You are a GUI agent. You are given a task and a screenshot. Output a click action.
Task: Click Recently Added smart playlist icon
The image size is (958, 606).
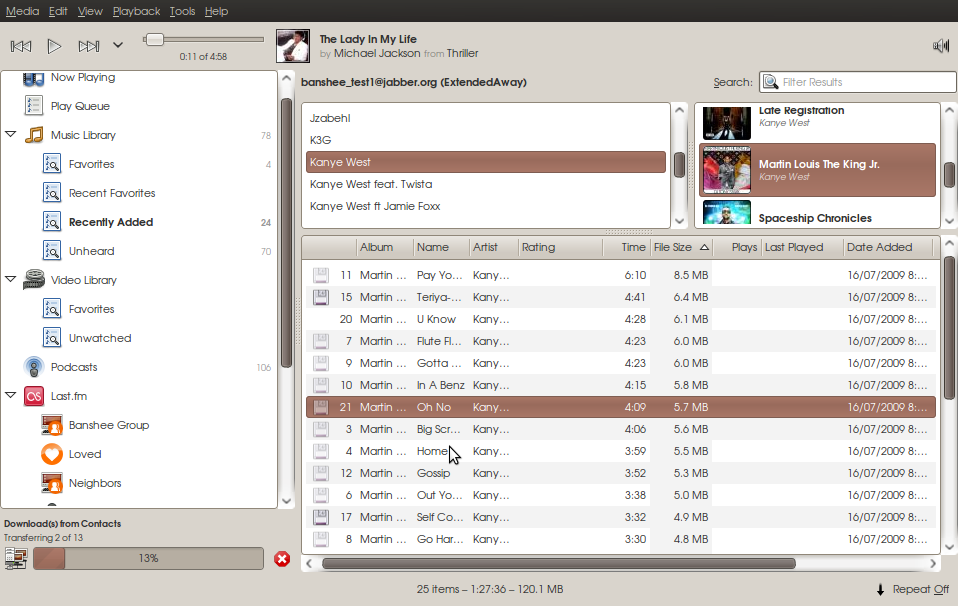[52, 222]
